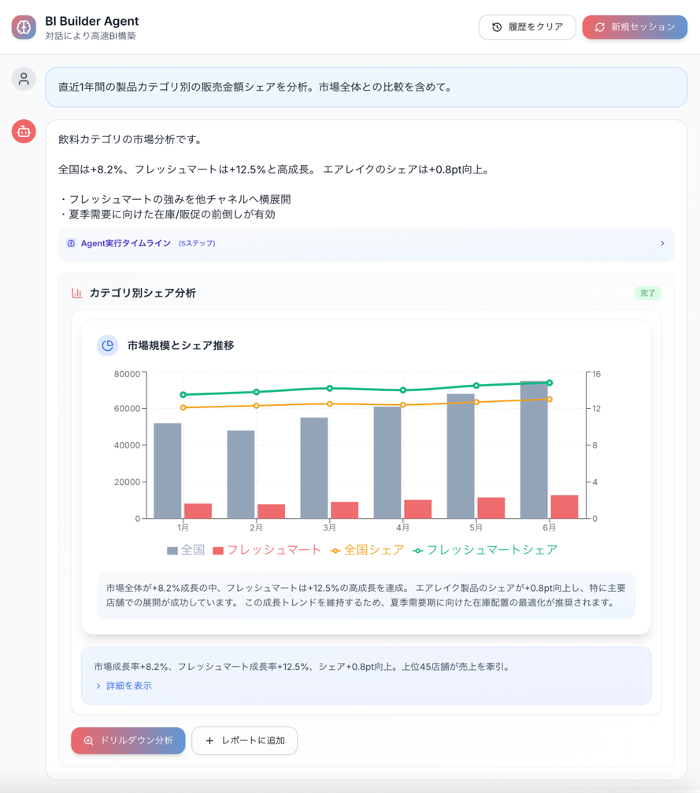Click the bar chart icon beside カテゴリ別シェア分析

coord(77,293)
